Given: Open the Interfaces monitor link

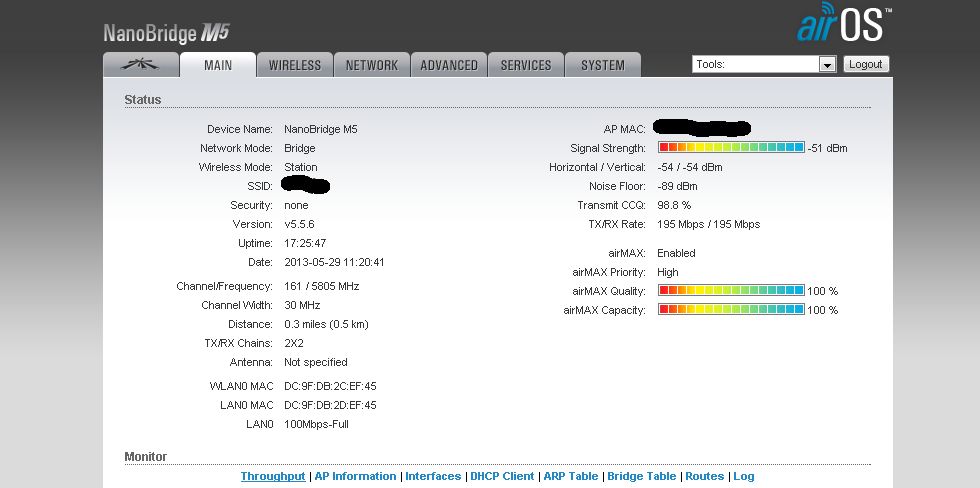Looking at the screenshot, I should (433, 476).
